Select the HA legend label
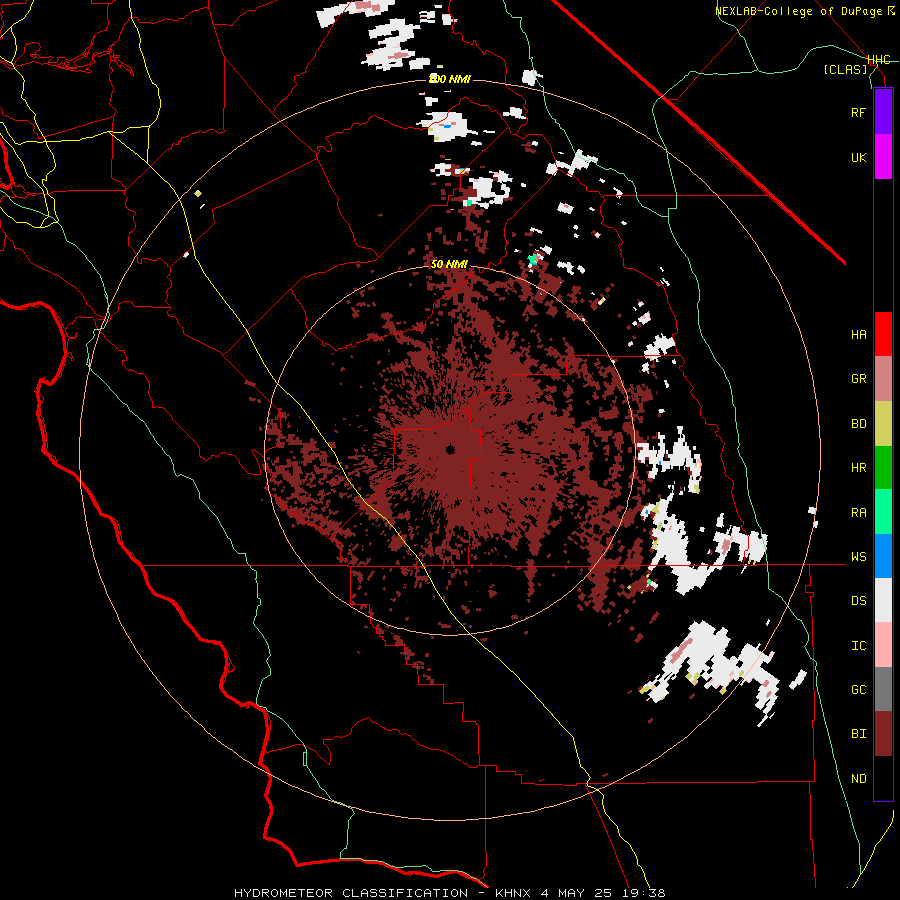This screenshot has width=900, height=900. [858, 334]
